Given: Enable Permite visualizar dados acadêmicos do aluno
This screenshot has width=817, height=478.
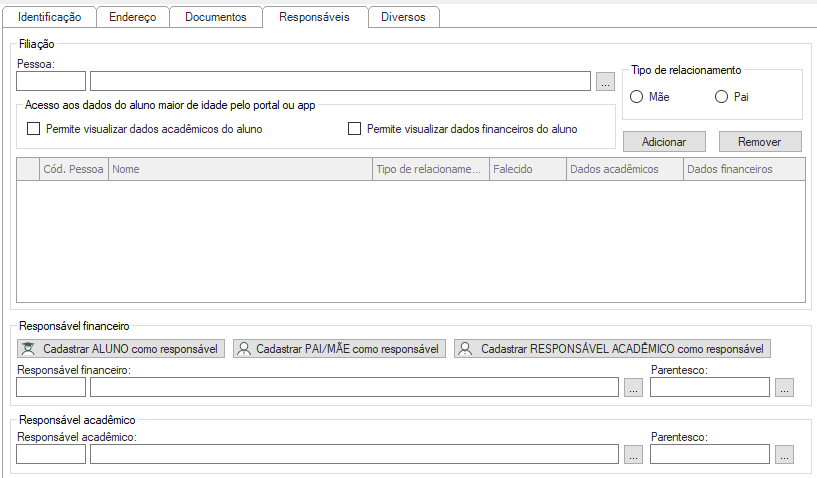Looking at the screenshot, I should click(33, 129).
